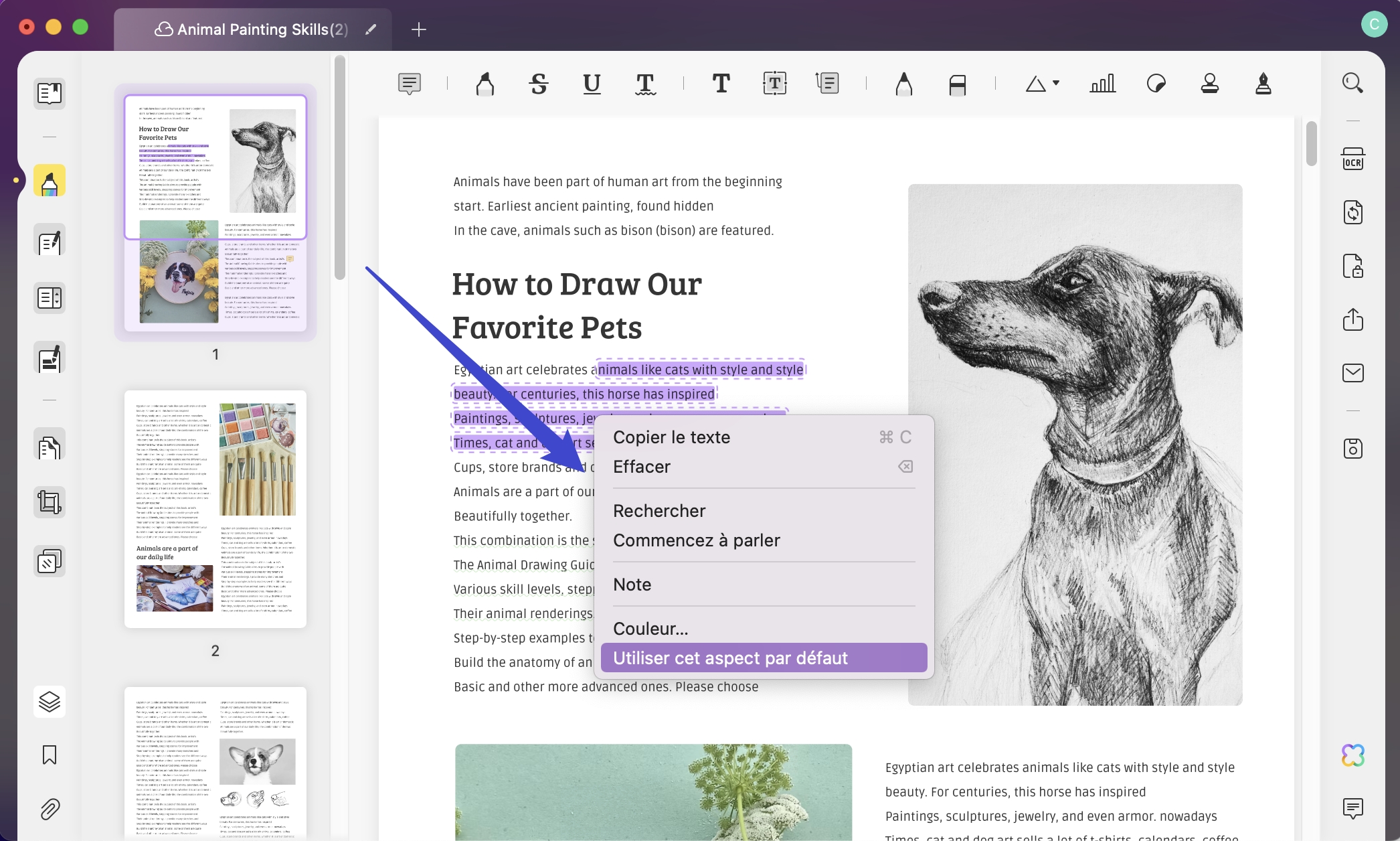1400x841 pixels.
Task: Rename document via pencil icon in tab
Action: [x=371, y=29]
